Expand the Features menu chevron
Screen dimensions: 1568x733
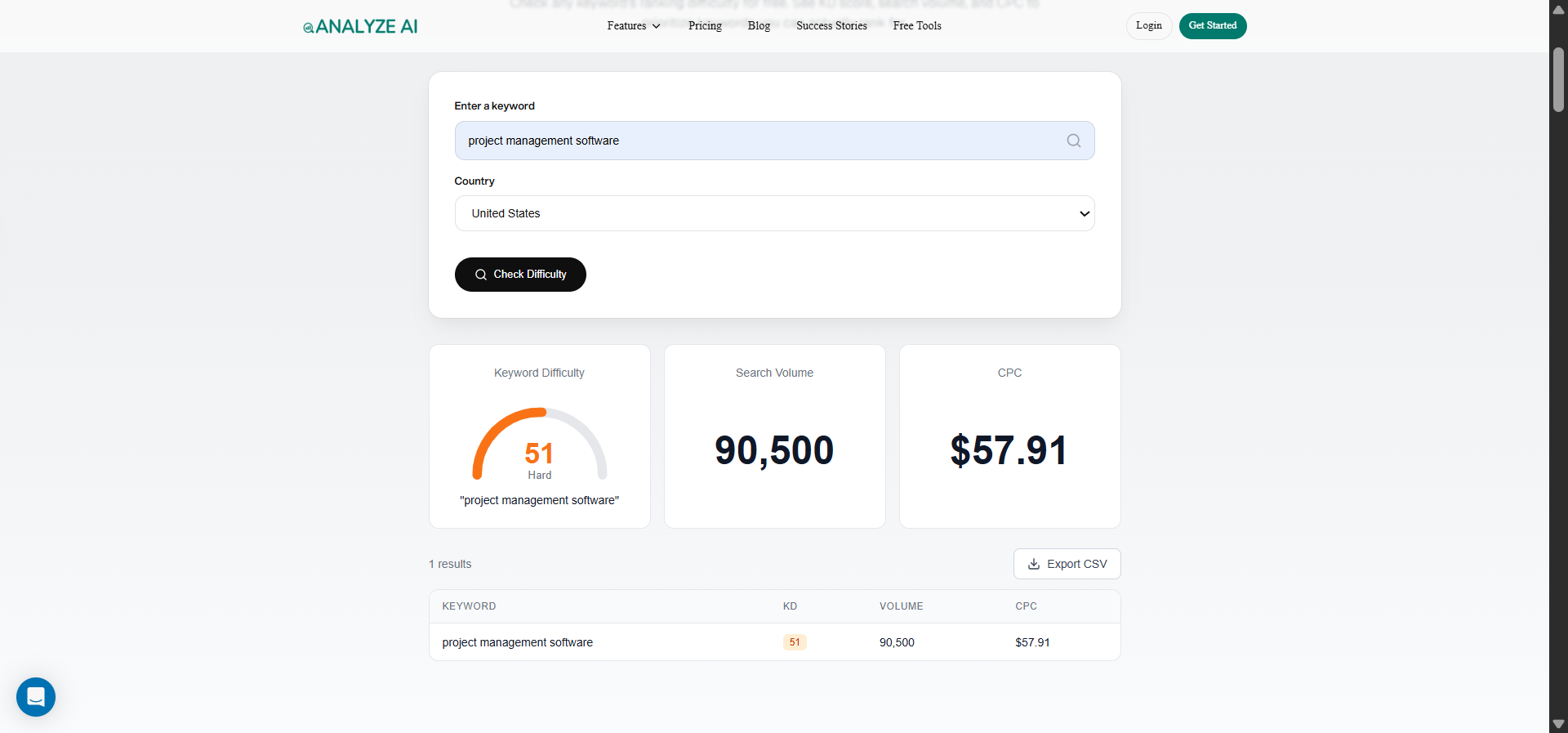tap(656, 26)
